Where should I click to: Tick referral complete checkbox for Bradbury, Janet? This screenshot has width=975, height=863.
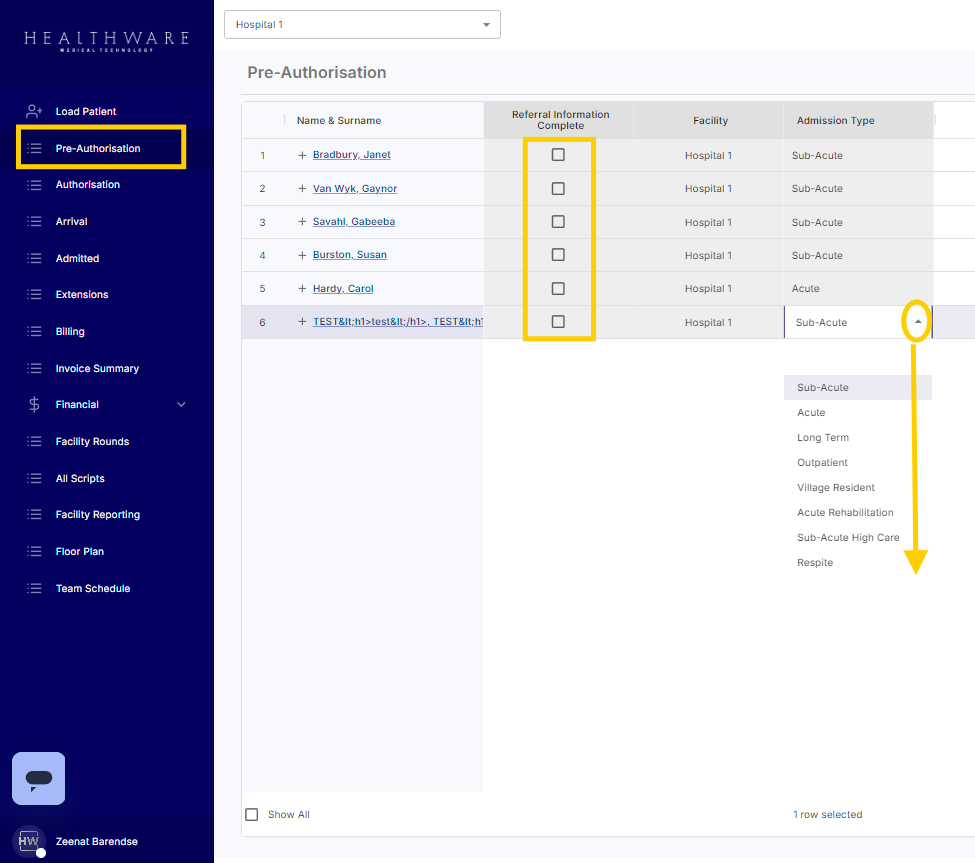pos(558,155)
